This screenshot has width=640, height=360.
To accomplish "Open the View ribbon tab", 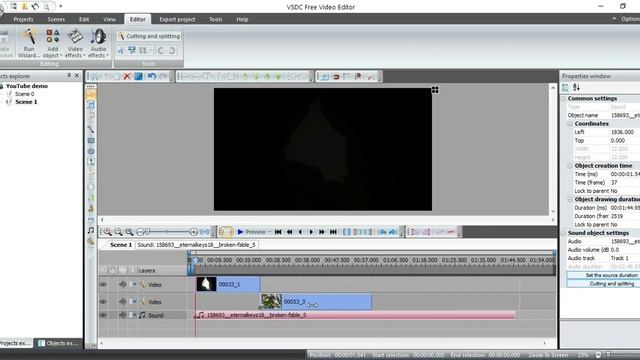I will [x=109, y=19].
